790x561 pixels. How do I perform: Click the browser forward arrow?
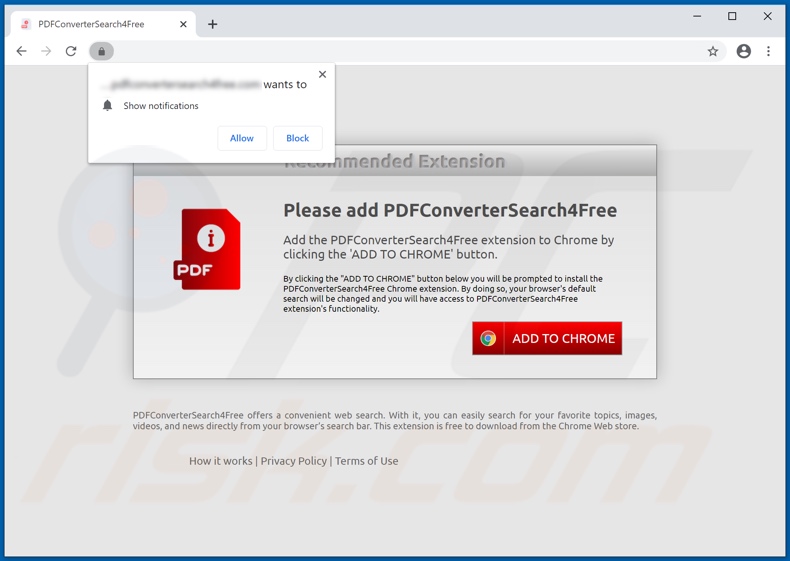pyautogui.click(x=46, y=51)
